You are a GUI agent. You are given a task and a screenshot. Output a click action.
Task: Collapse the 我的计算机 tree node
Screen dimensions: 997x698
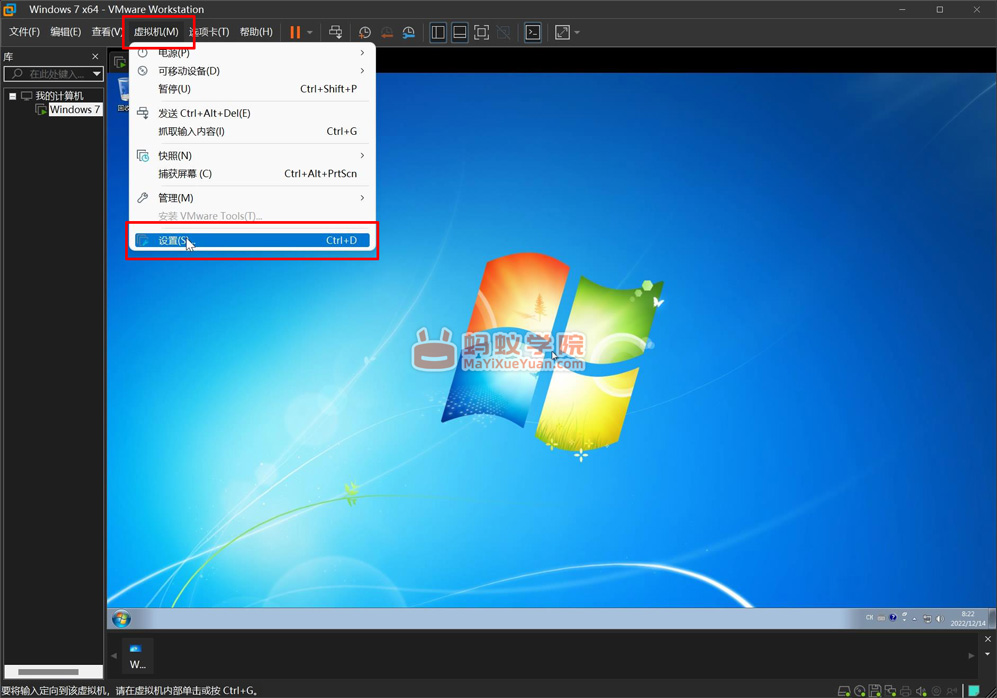click(x=12, y=96)
